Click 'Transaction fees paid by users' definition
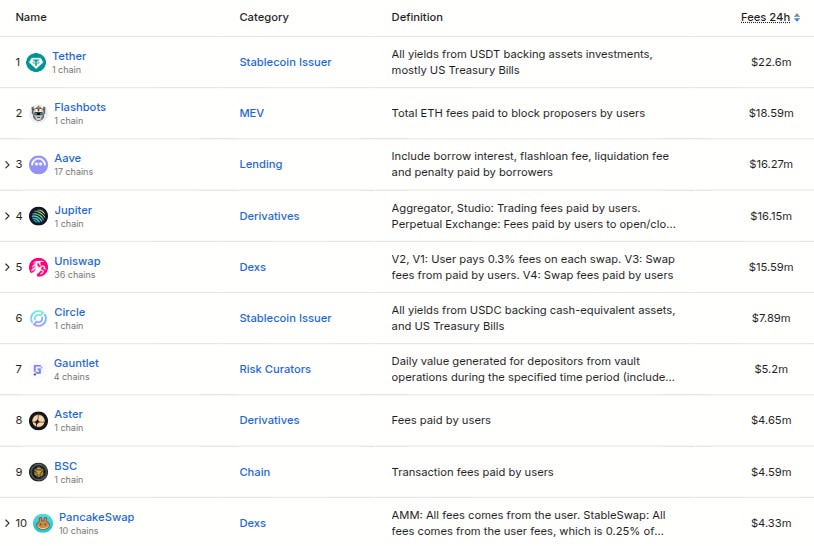The width and height of the screenshot is (814, 546). point(472,472)
